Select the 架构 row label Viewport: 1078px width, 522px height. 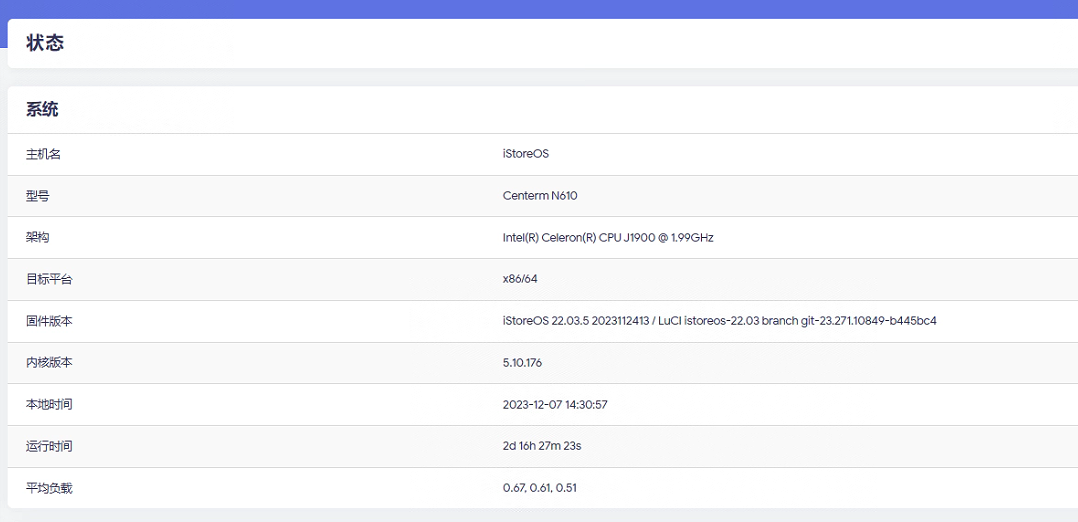(37, 238)
